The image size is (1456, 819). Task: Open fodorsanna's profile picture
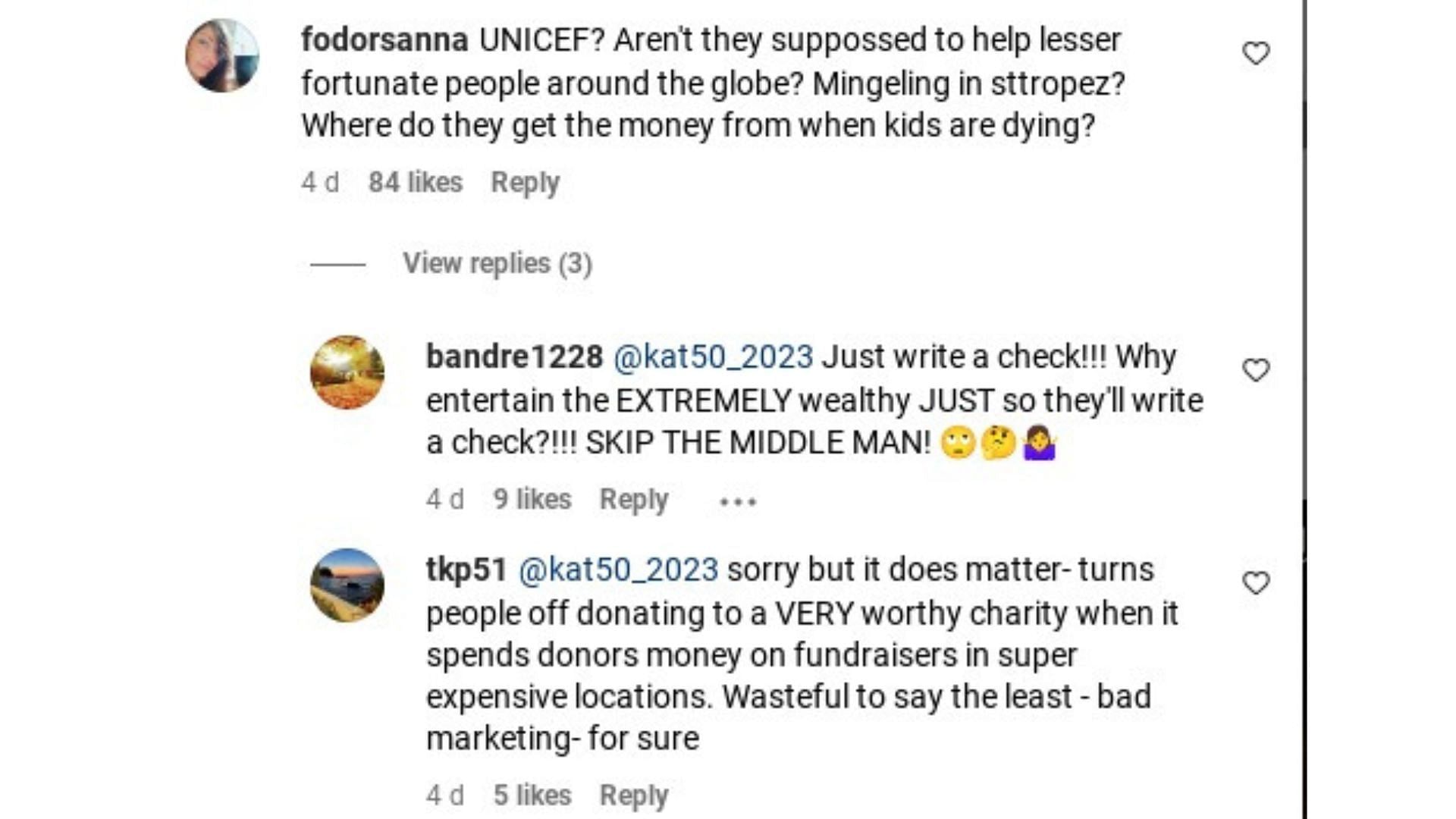coord(222,55)
